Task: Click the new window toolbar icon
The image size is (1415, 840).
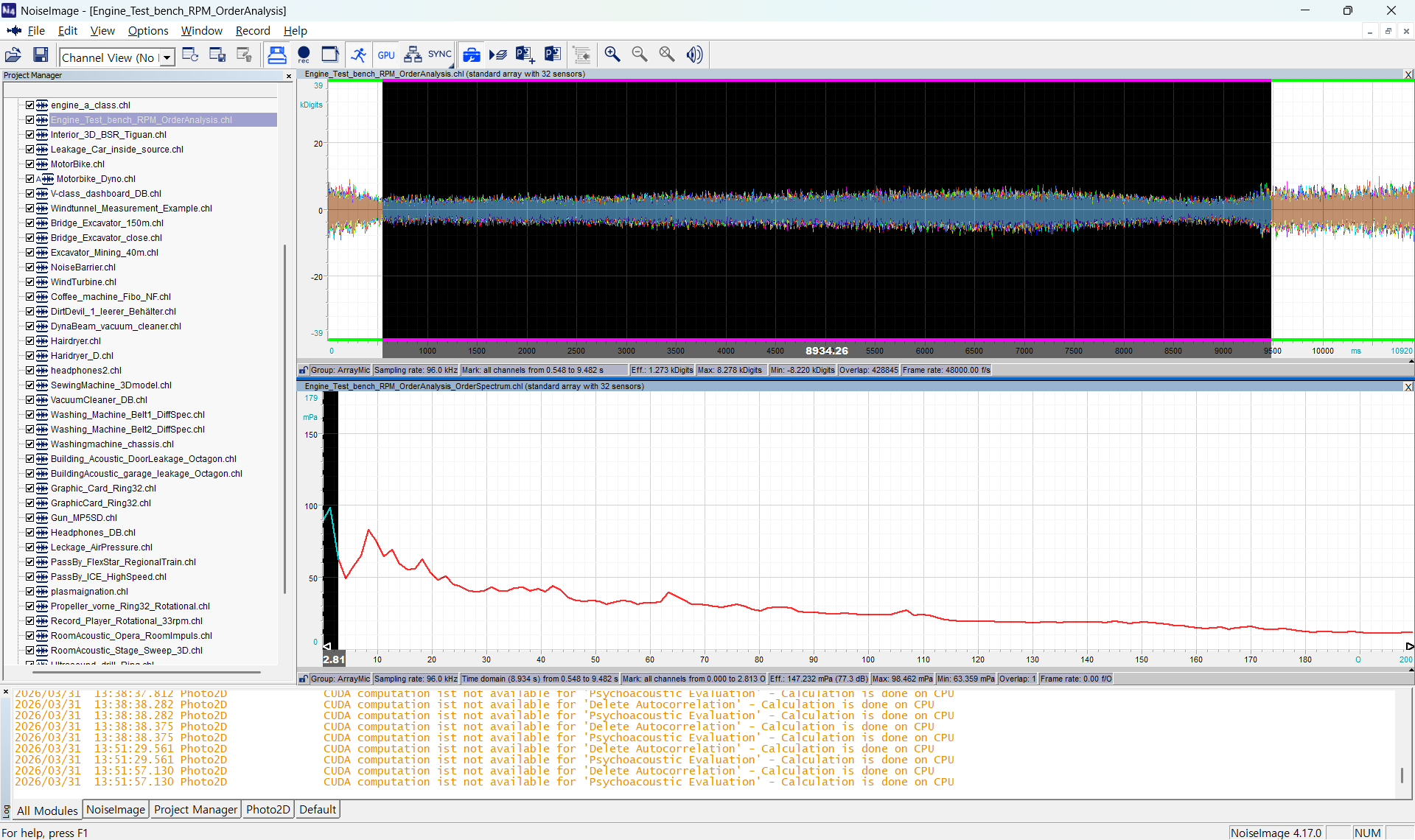Action: click(330, 55)
